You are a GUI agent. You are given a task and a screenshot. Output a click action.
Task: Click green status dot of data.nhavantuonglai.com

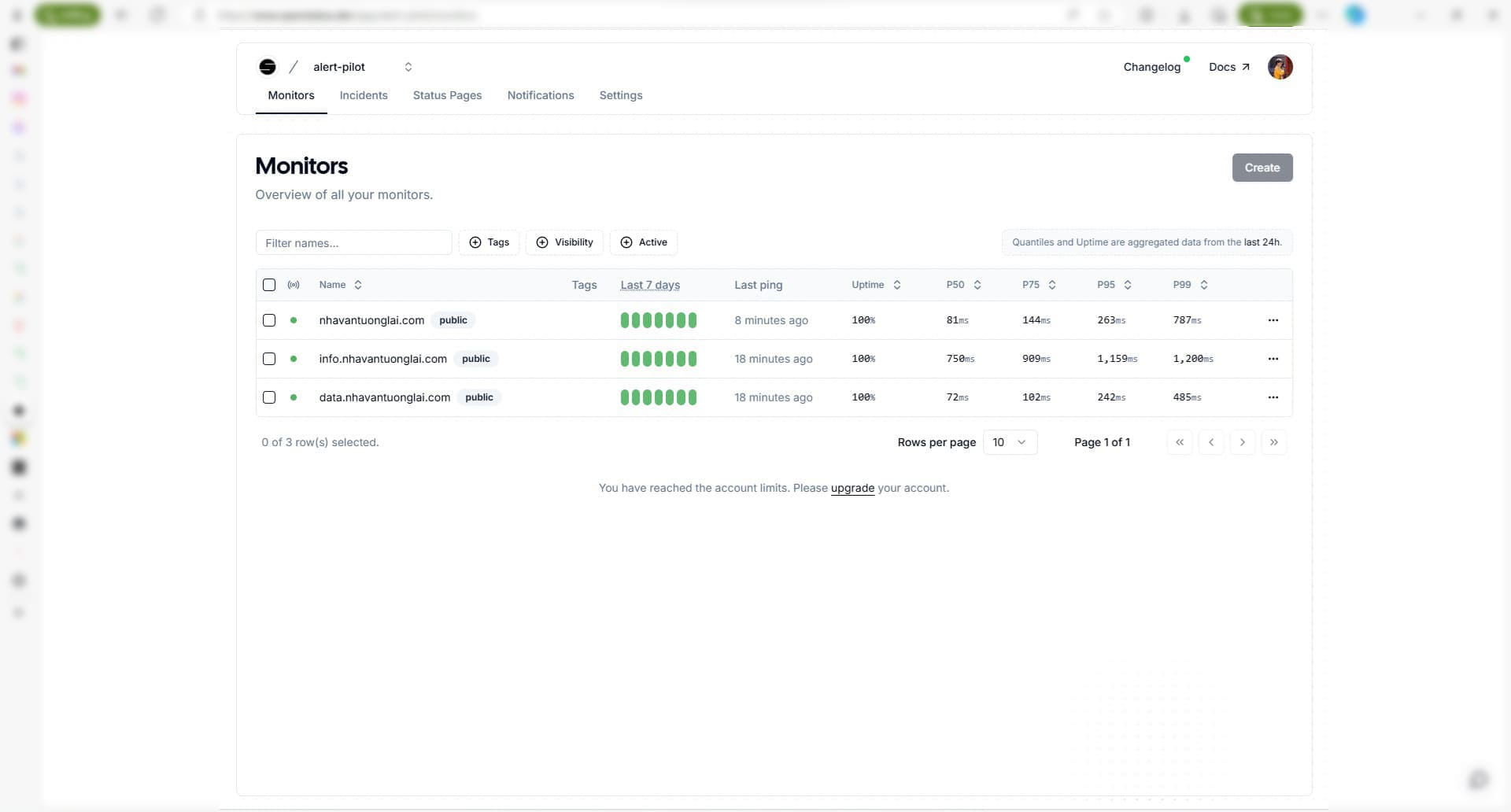coord(294,397)
